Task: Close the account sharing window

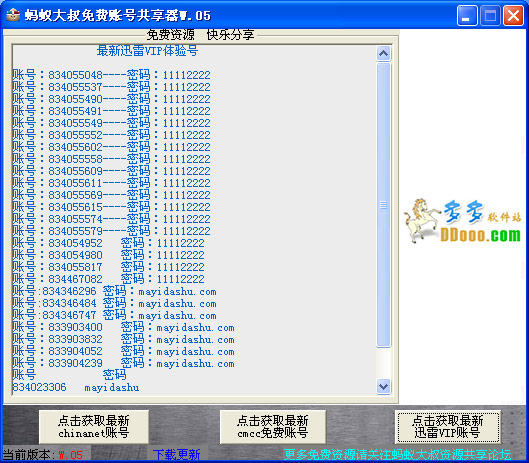Action: pyautogui.click(x=513, y=15)
